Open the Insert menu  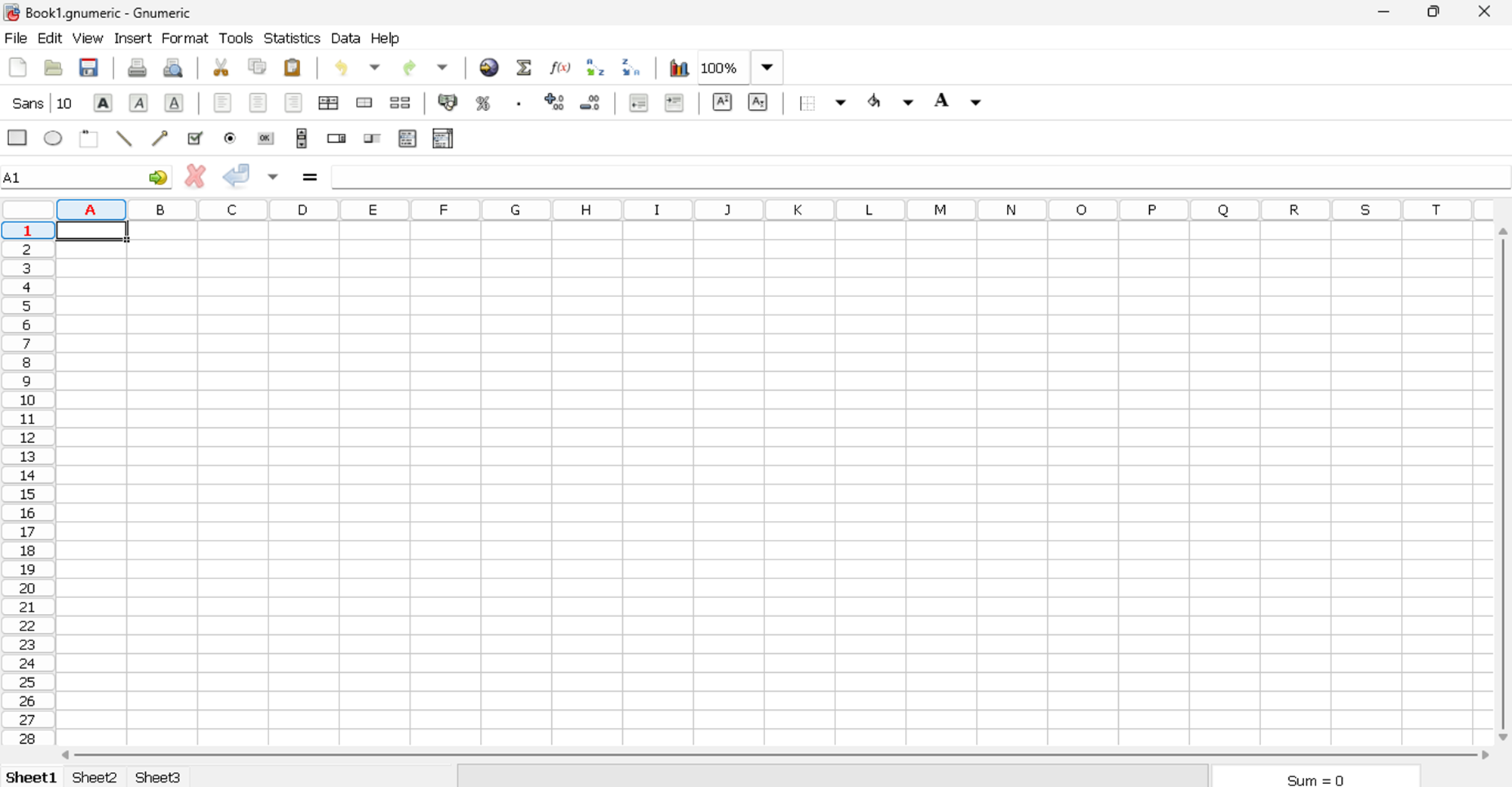click(x=133, y=38)
